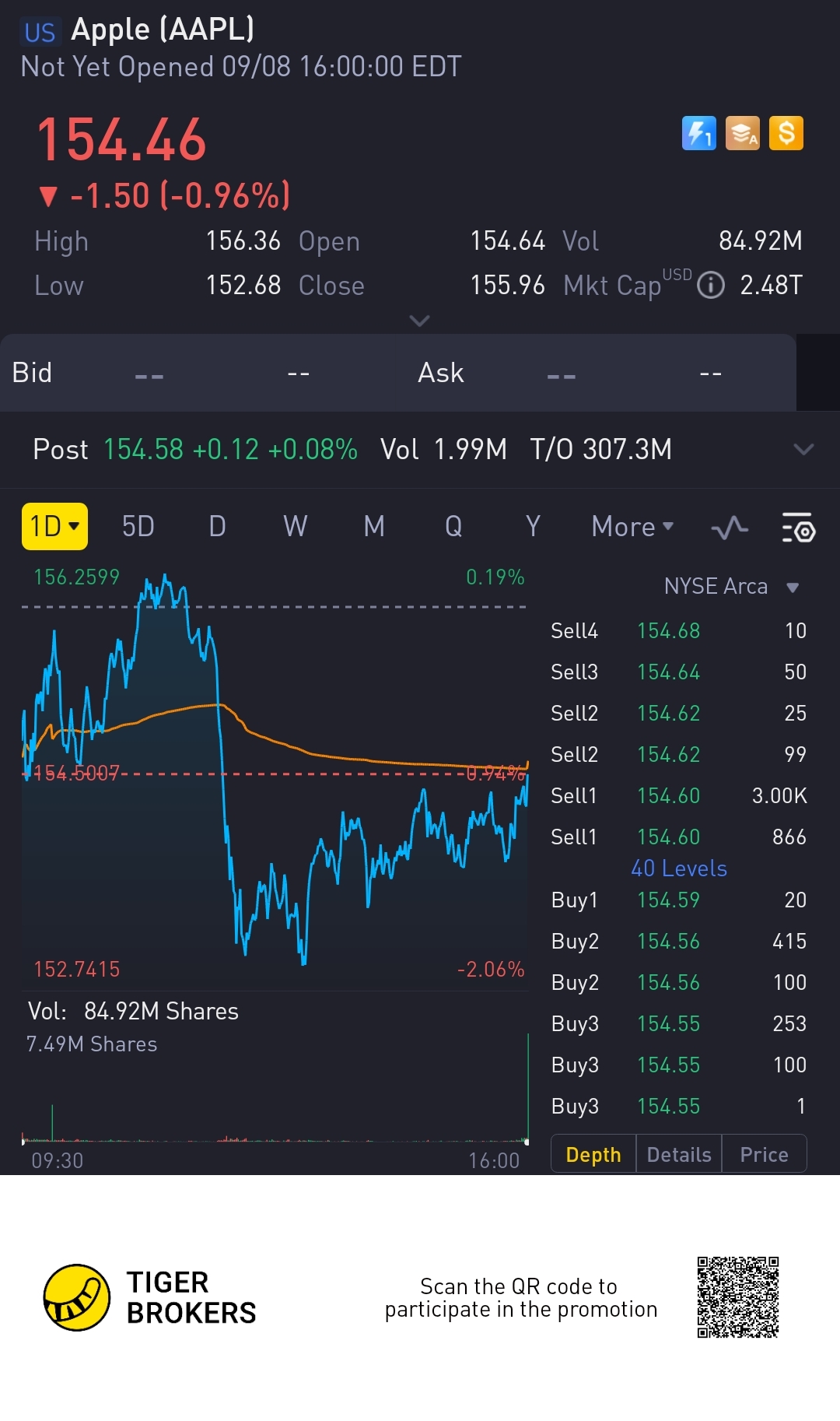This screenshot has width=840, height=1421.
Task: Tap the yellow dollar sign icon
Action: [786, 133]
